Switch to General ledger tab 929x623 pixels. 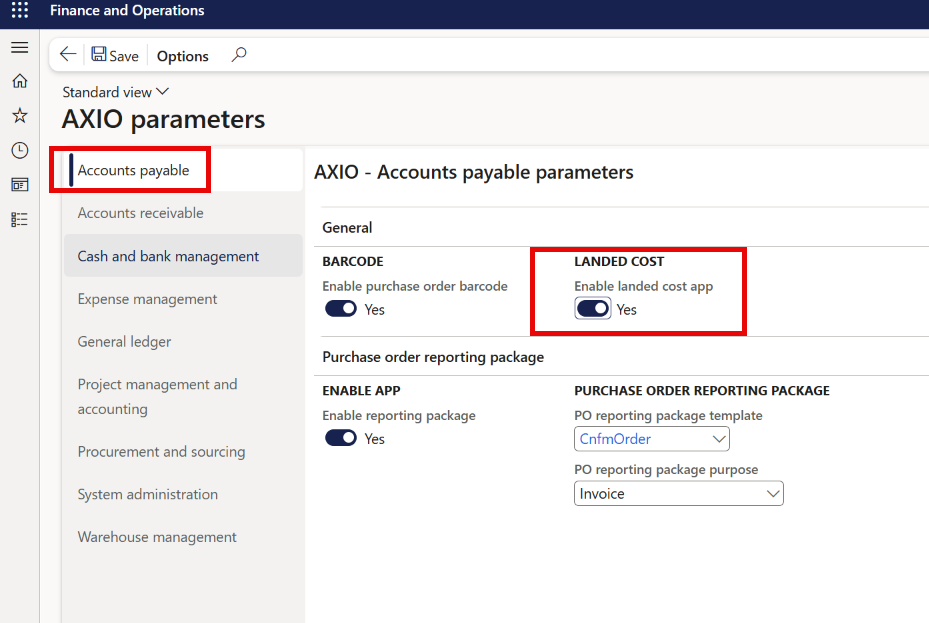(x=124, y=342)
